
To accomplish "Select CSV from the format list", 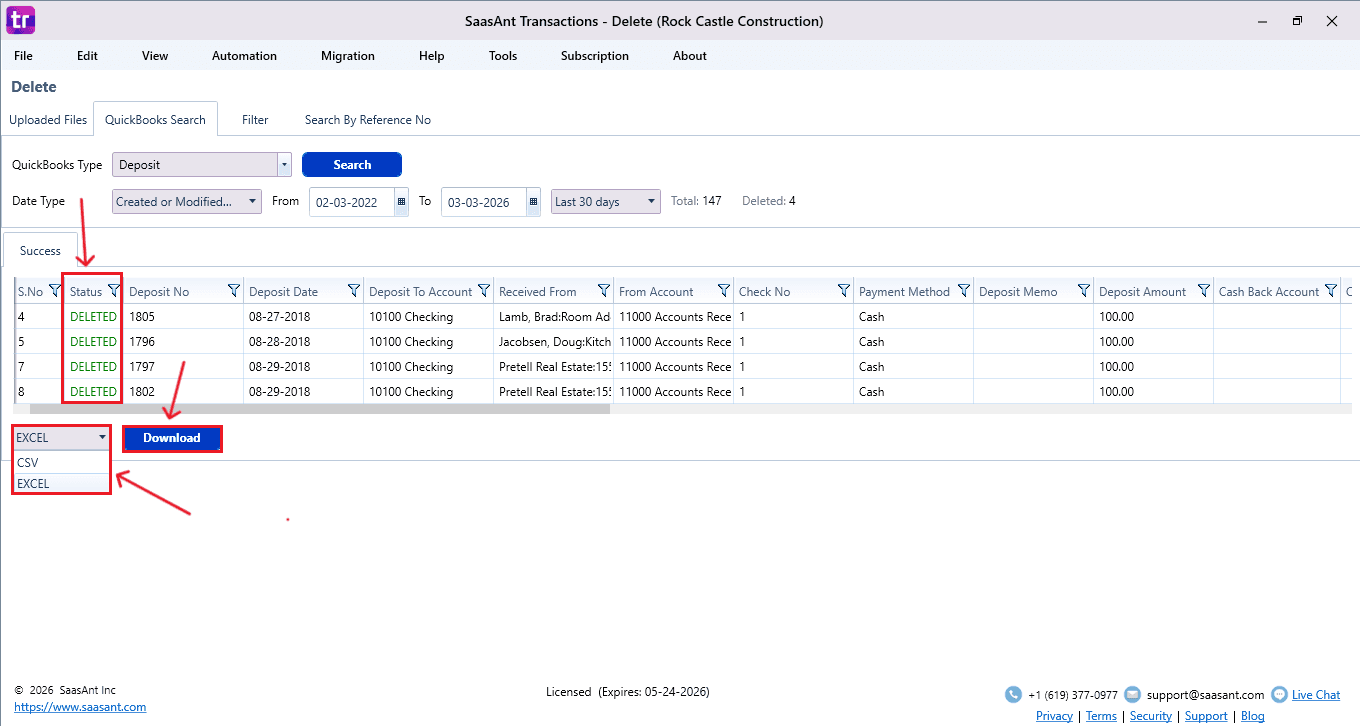I will 28,463.
